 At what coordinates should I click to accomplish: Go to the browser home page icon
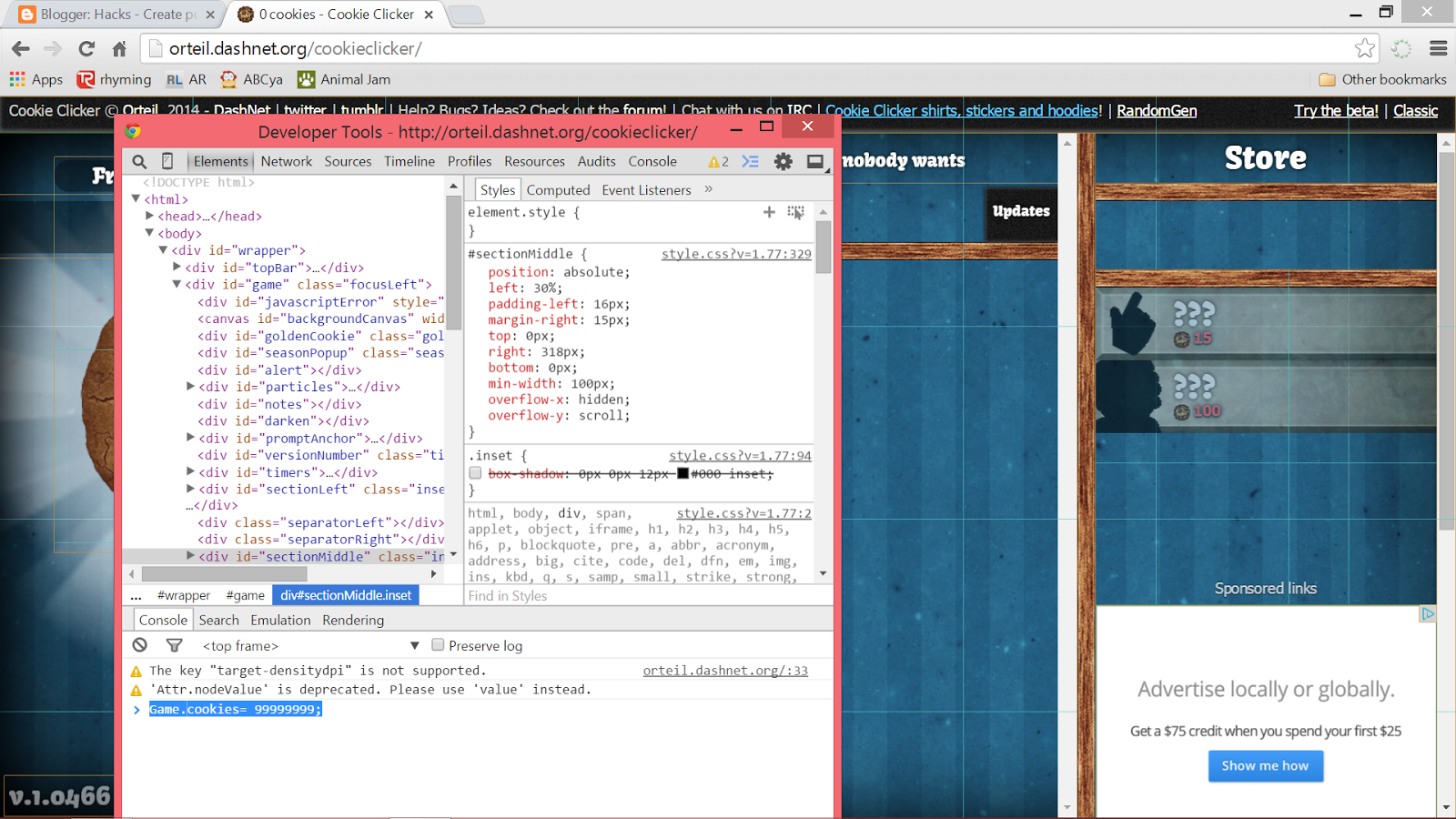click(119, 48)
